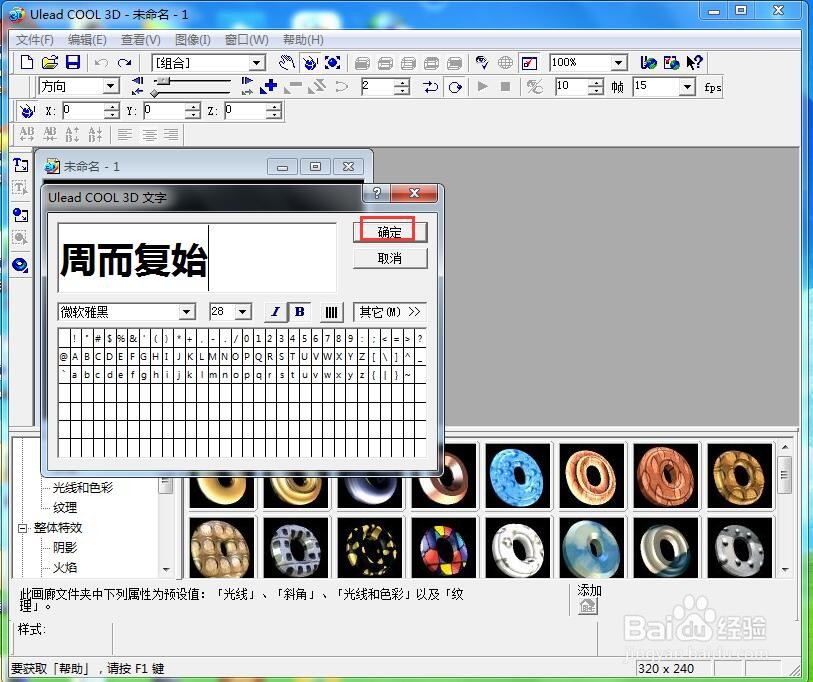Open the context help pointer tool
The height and width of the screenshot is (682, 813).
(x=694, y=63)
